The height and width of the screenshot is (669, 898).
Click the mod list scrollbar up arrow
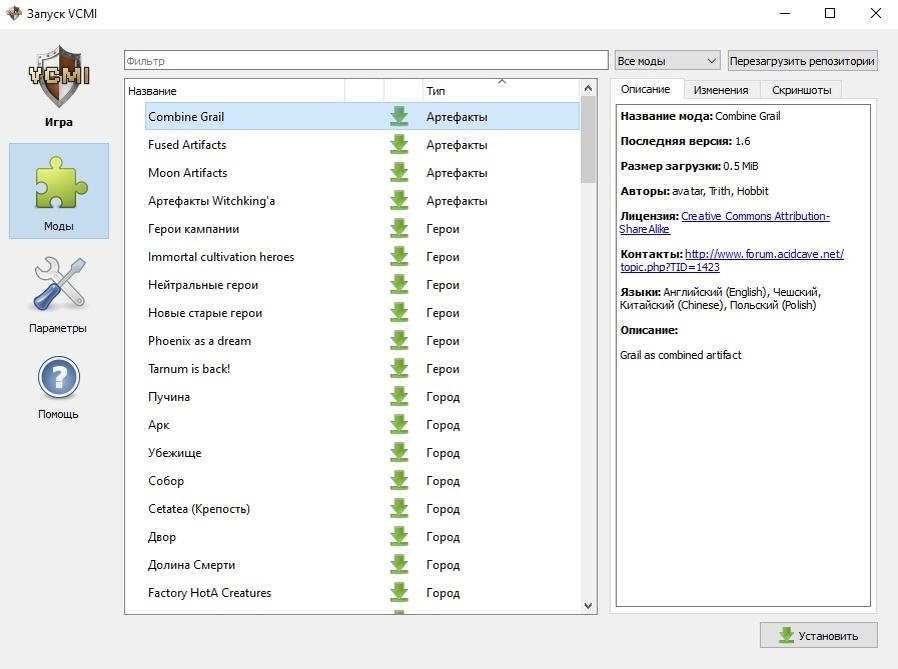coord(588,88)
